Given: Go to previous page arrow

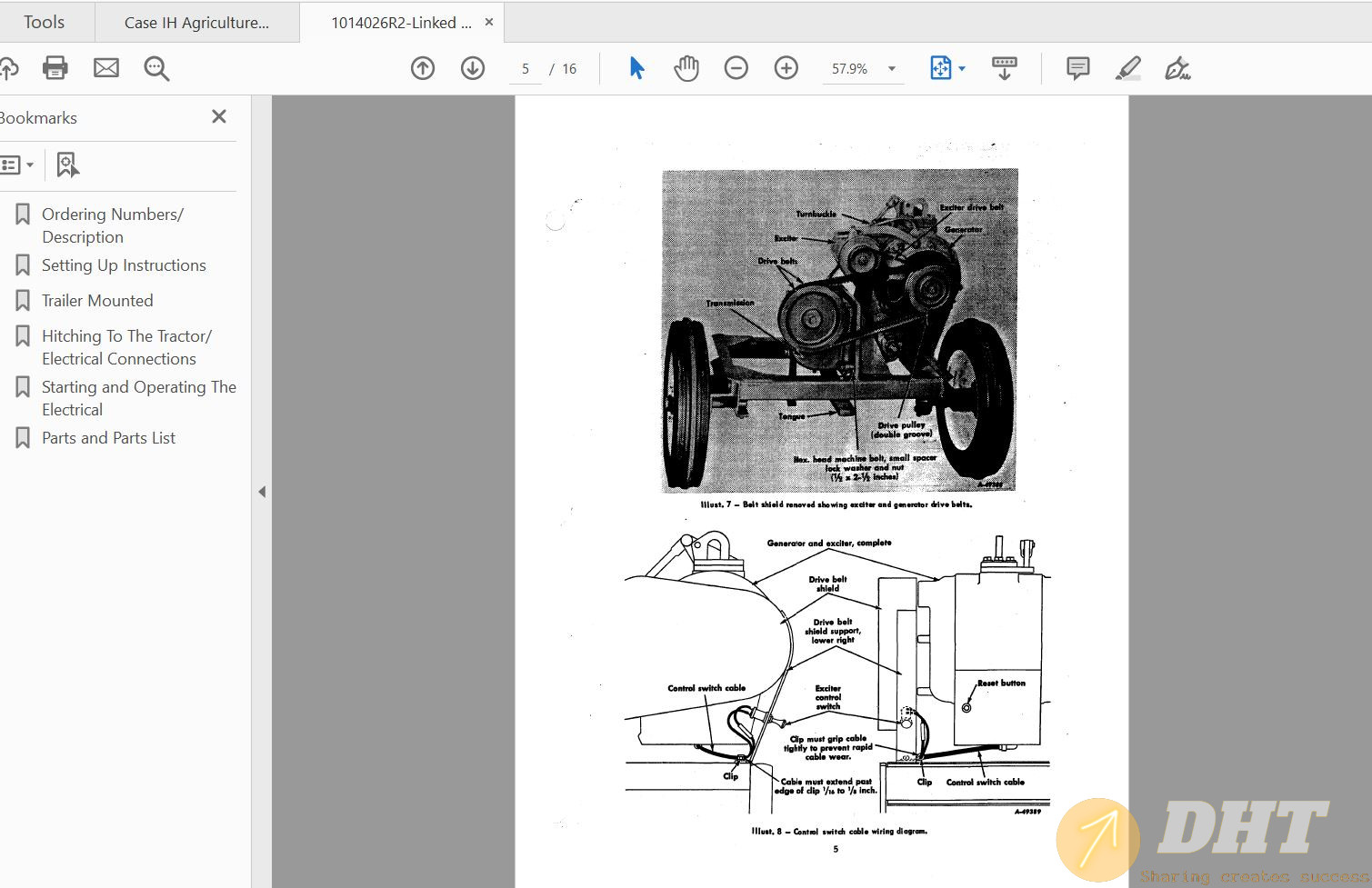Looking at the screenshot, I should 423,68.
